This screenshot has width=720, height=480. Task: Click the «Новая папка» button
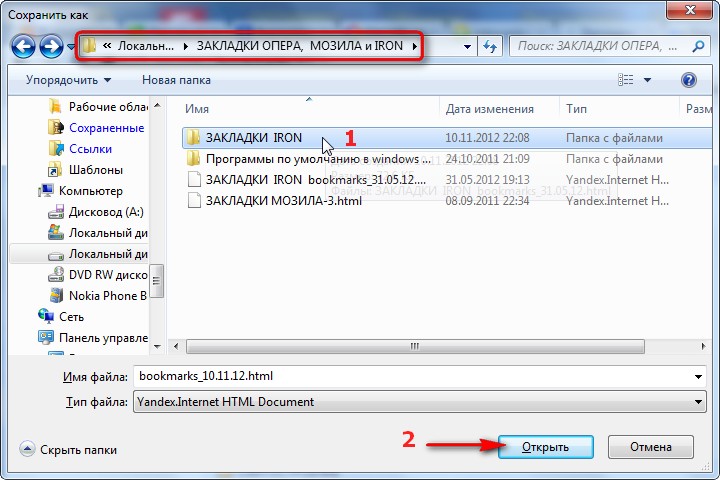pos(176,80)
